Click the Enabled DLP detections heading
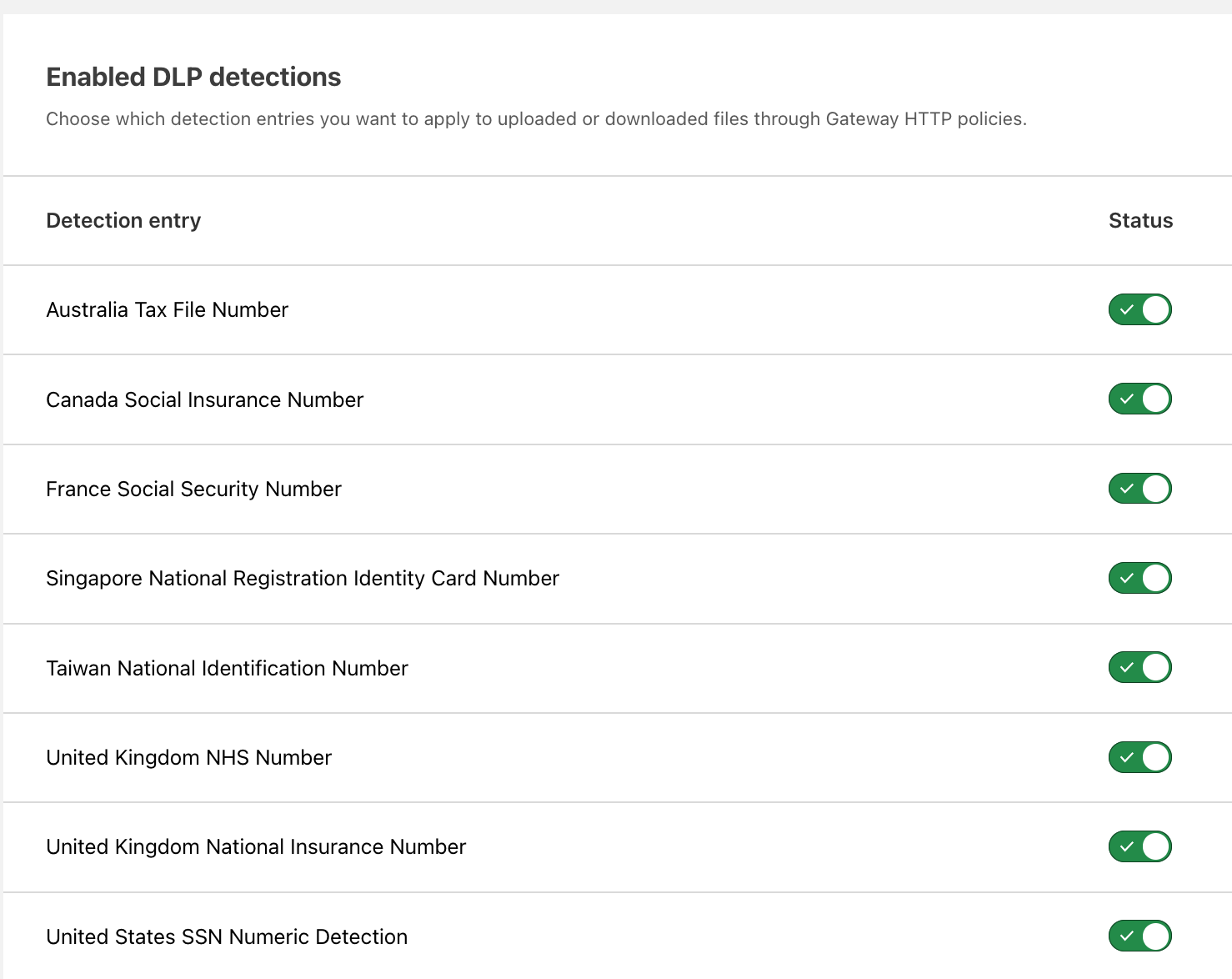The height and width of the screenshot is (979, 1232). (193, 77)
